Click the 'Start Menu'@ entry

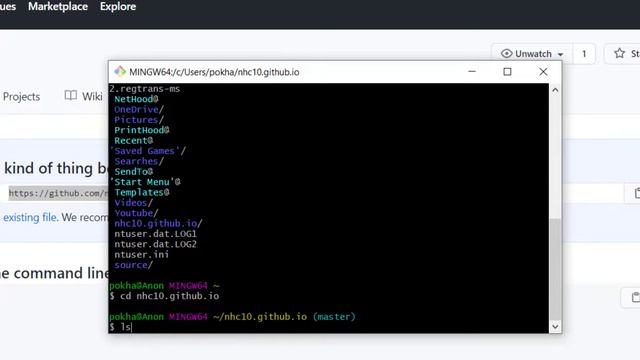point(145,182)
